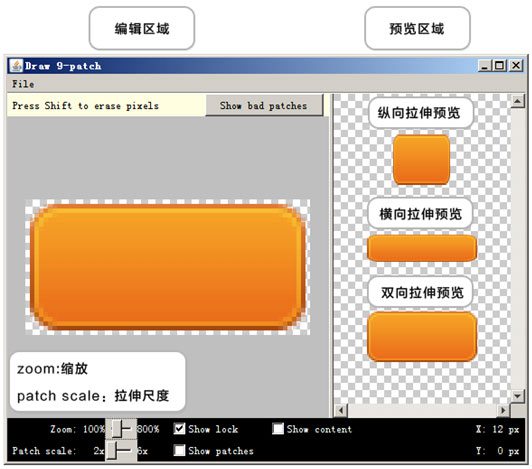Image resolution: width=532 pixels, height=469 pixels.
Task: Click the 'Zoom:' label
Action: (x=63, y=429)
